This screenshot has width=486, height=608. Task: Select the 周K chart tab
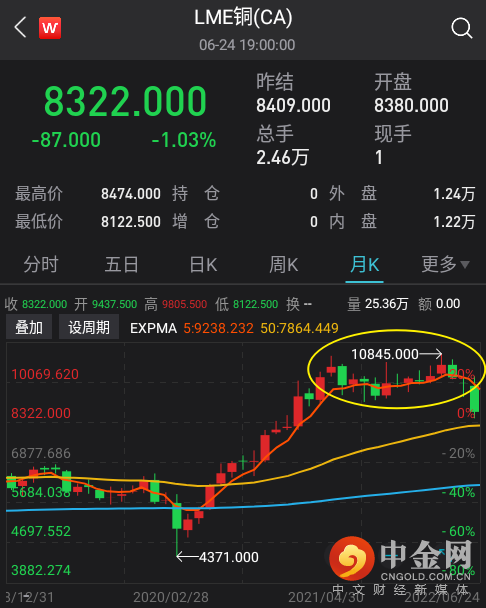pyautogui.click(x=284, y=264)
